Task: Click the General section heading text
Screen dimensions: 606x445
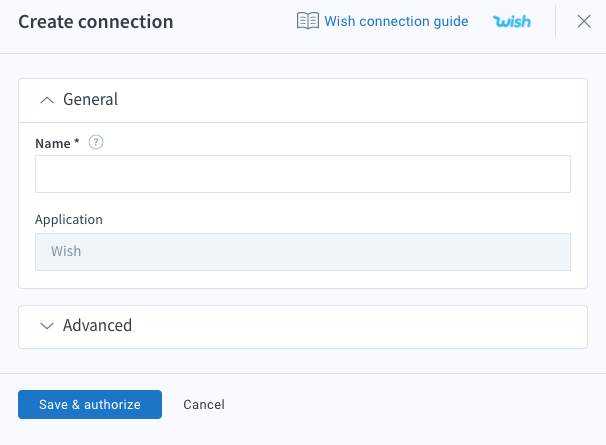Action: pyautogui.click(x=90, y=99)
